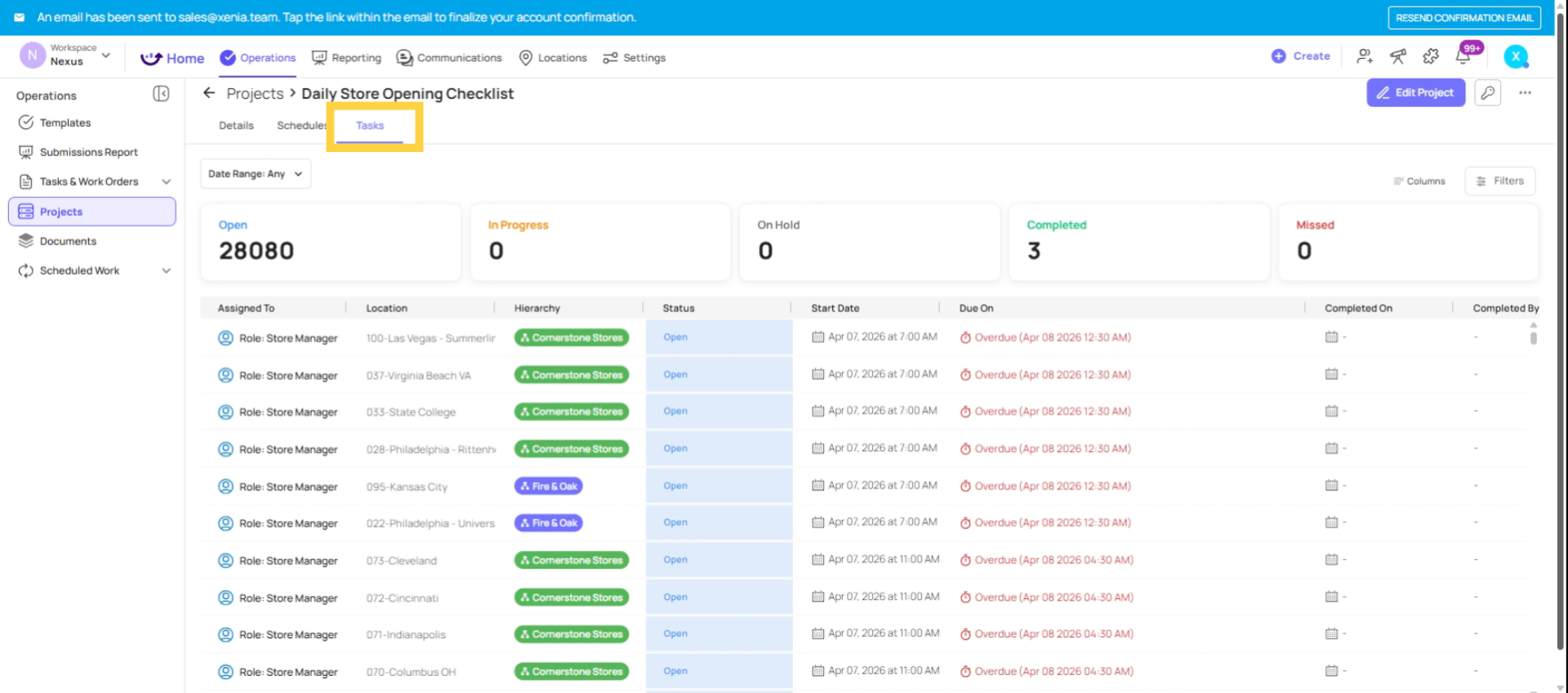Click the table vertical scrollbar thumb
The height and width of the screenshot is (693, 1568).
tap(1534, 337)
